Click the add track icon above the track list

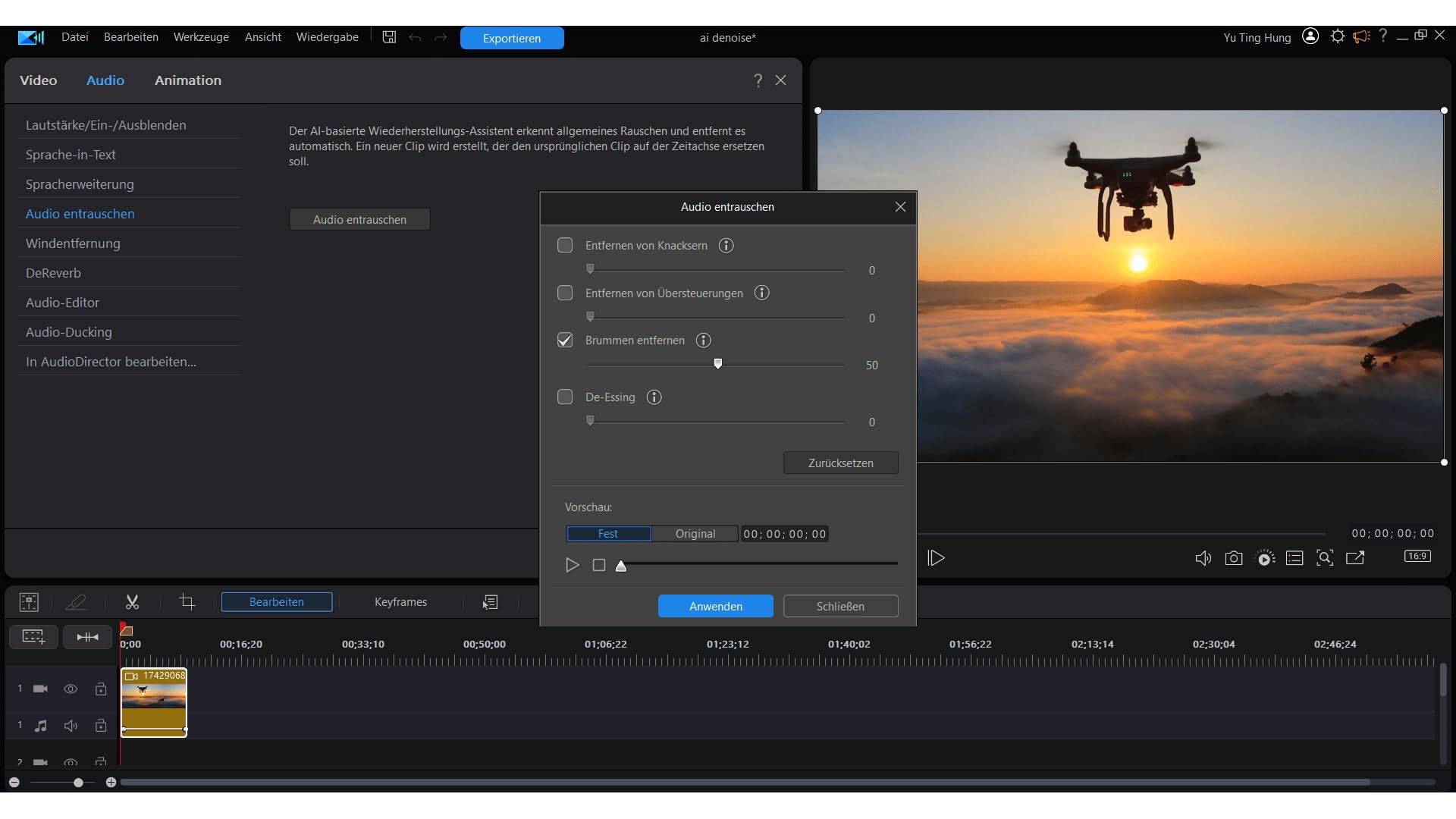coord(33,637)
